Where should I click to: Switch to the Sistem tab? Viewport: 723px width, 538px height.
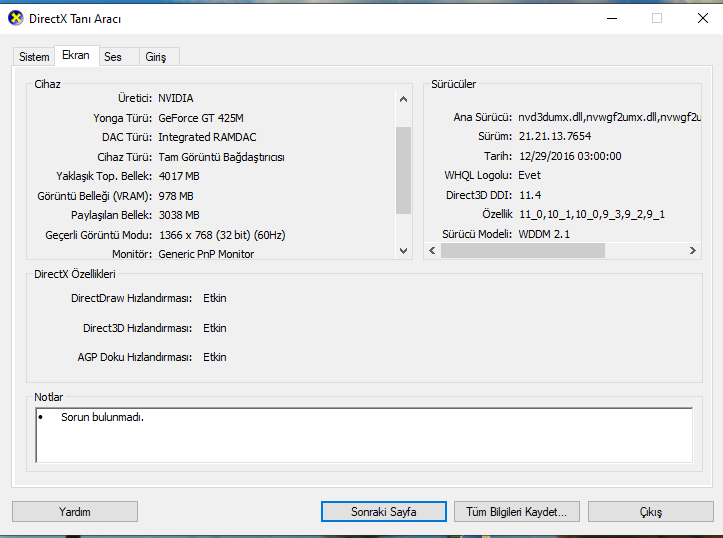tap(34, 57)
